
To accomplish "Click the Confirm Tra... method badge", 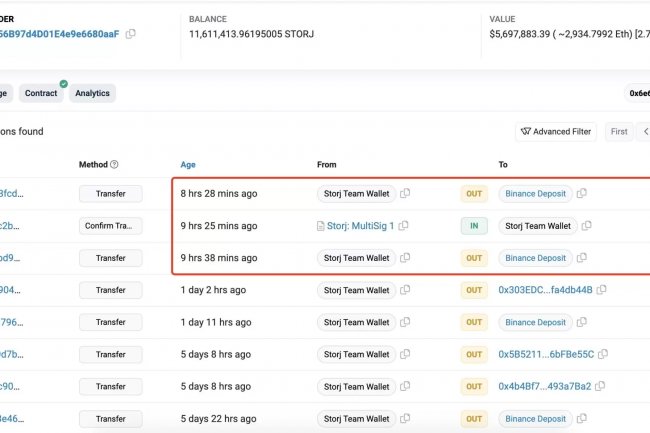I will (x=110, y=226).
